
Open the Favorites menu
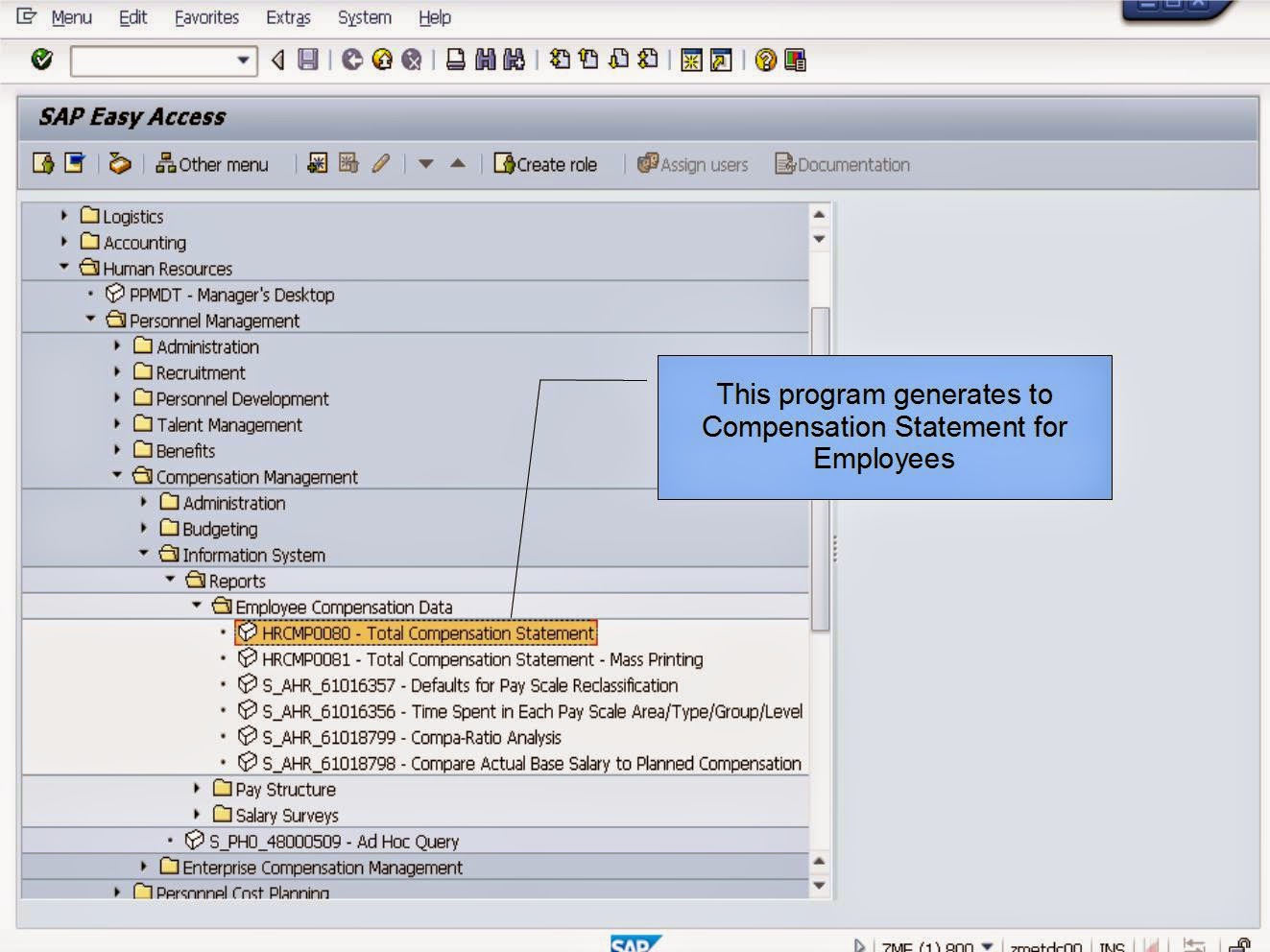tap(205, 17)
